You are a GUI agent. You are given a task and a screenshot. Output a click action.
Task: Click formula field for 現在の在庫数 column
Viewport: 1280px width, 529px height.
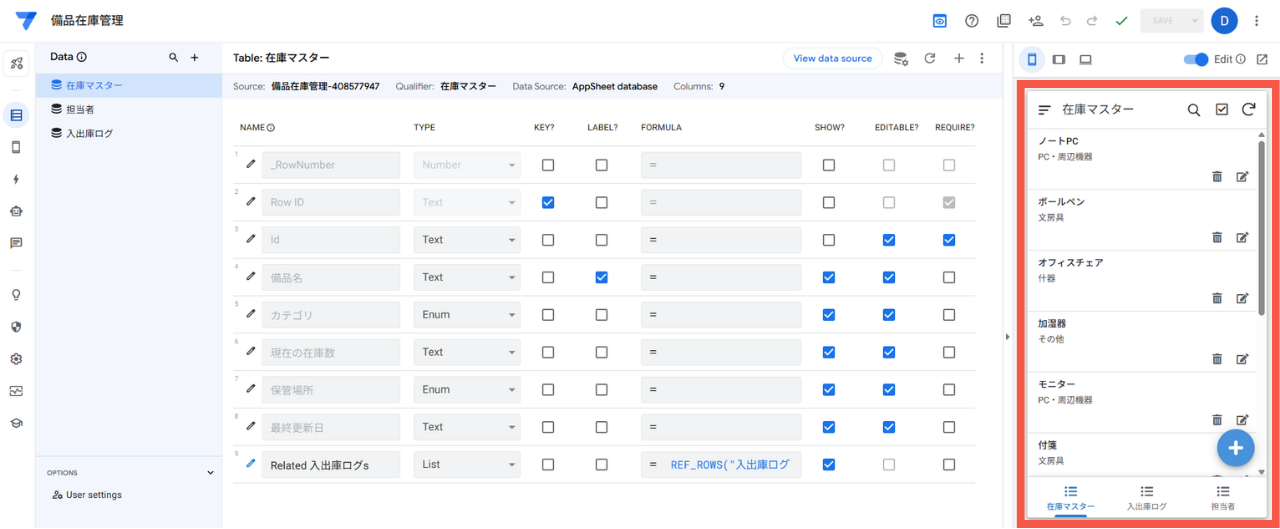pos(721,352)
